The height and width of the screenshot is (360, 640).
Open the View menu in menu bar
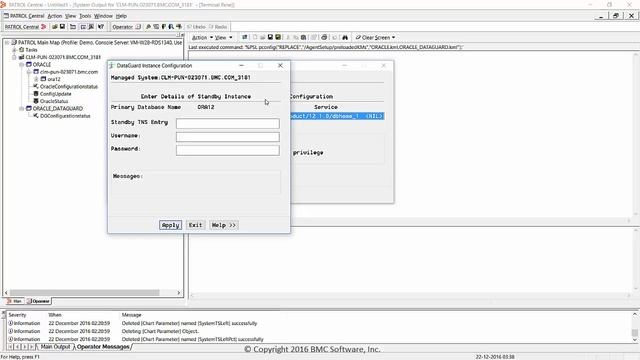pos(71,16)
